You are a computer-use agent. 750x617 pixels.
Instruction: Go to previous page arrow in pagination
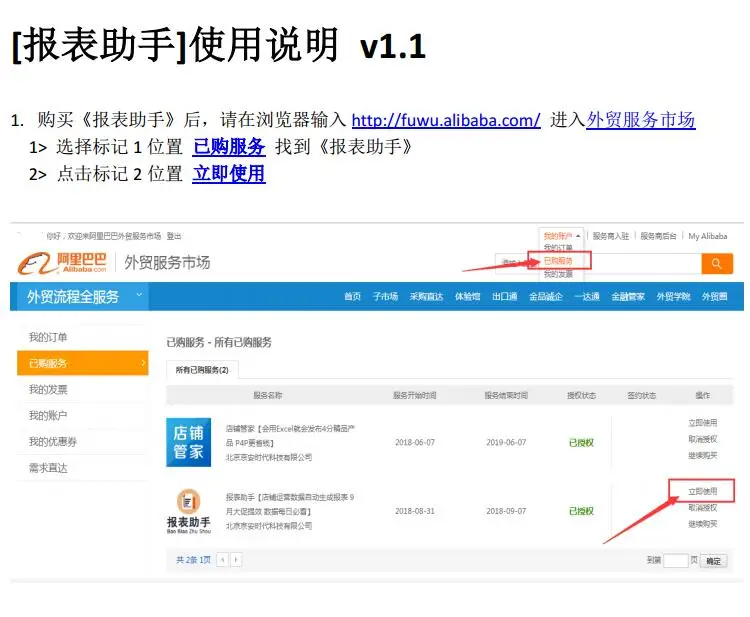coord(222,560)
